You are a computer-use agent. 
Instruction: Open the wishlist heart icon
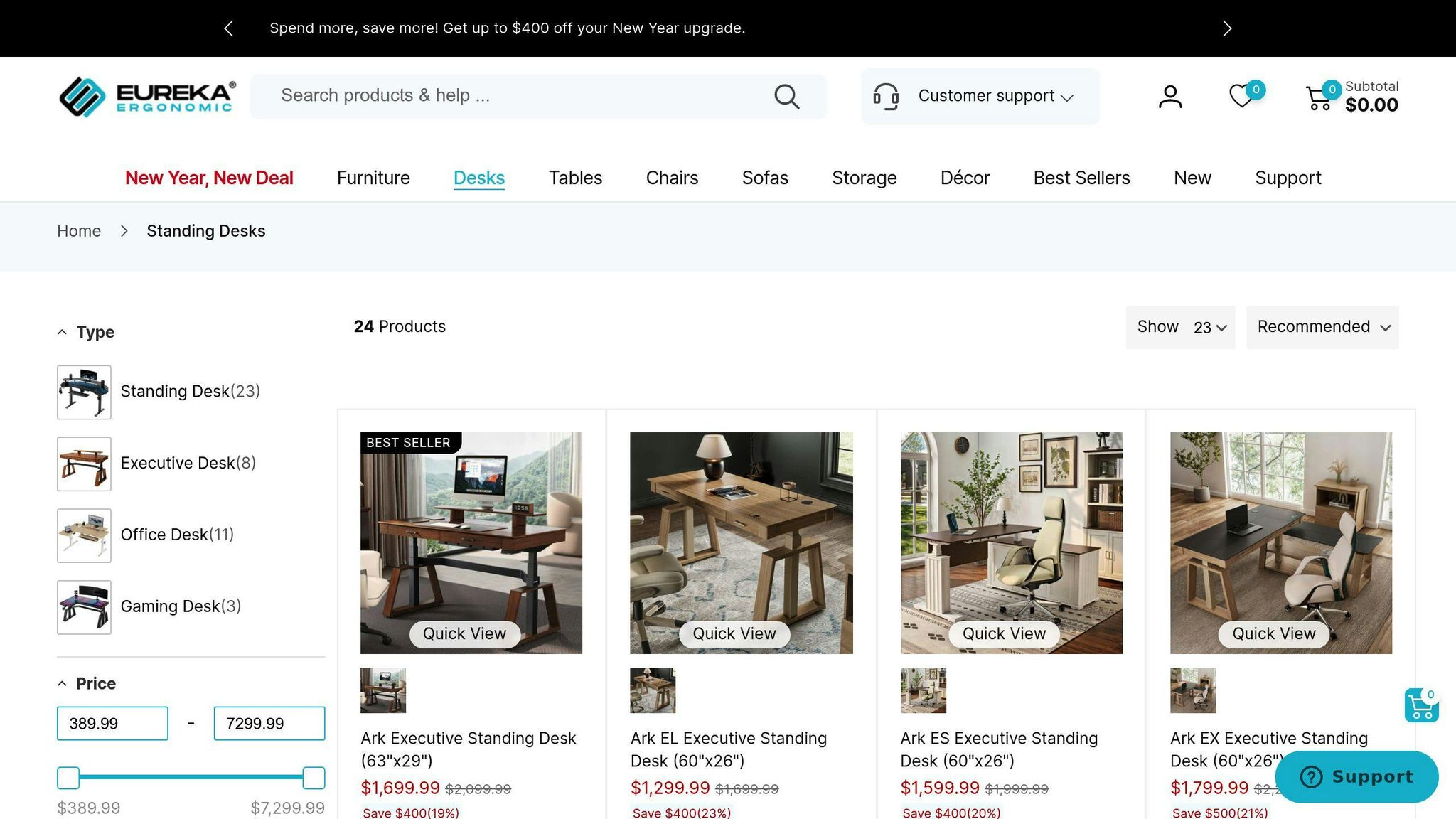[x=1242, y=95]
